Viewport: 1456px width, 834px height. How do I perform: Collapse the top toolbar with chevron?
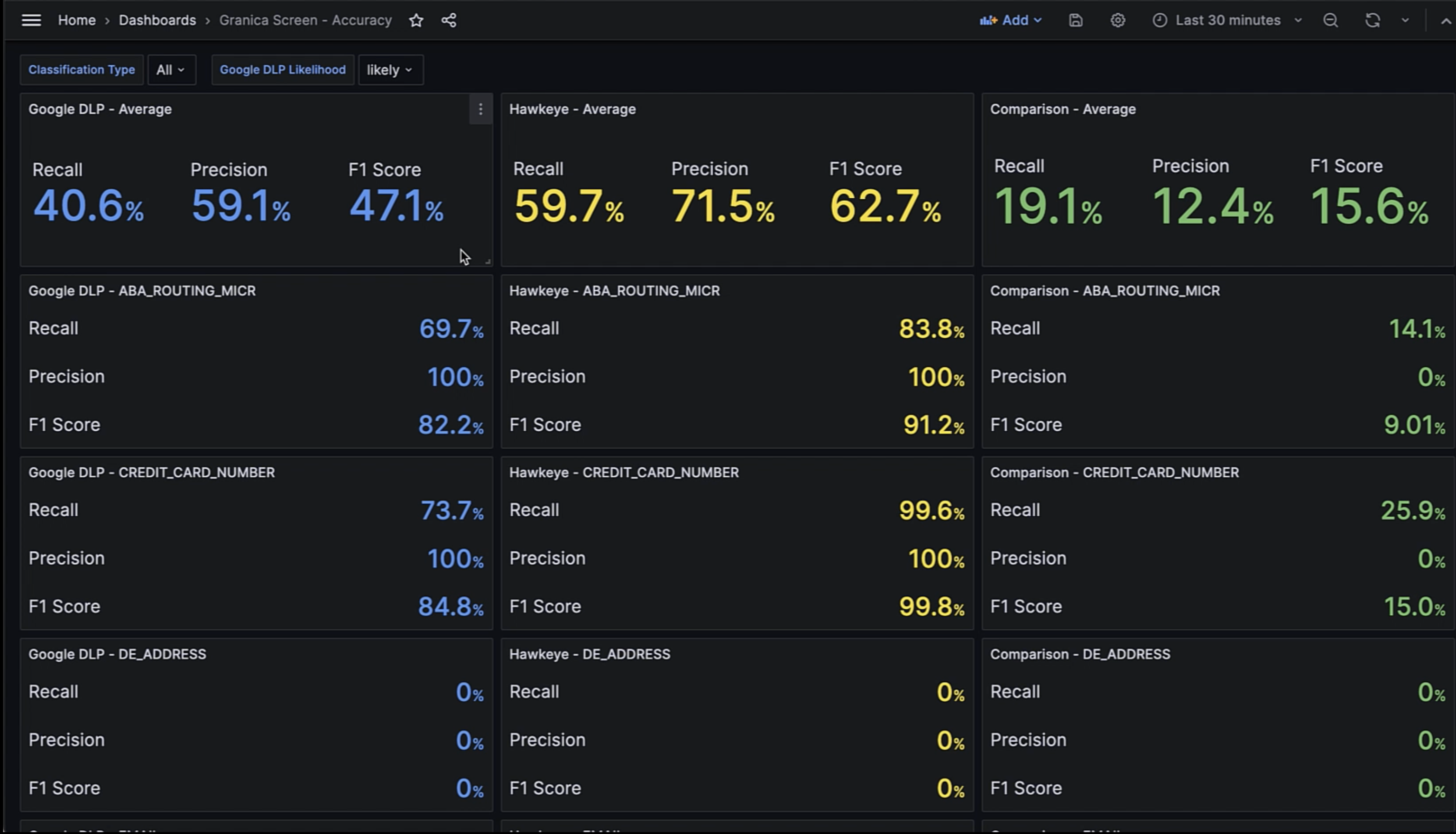pos(1446,20)
